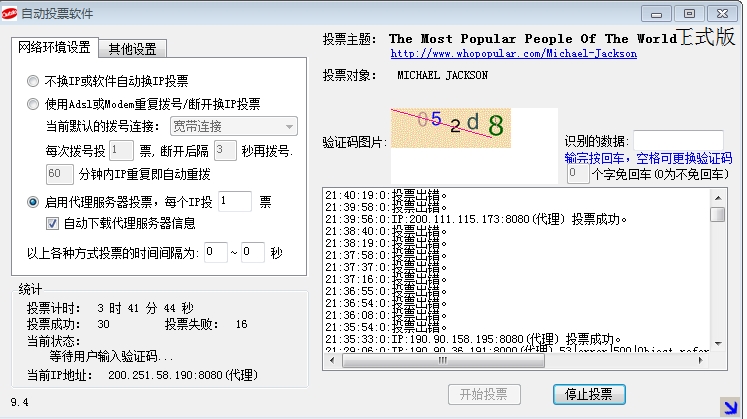Screen dimensions: 747x419
Task: Click the MICHAEL JACKSON vote target text
Action: 443,75
